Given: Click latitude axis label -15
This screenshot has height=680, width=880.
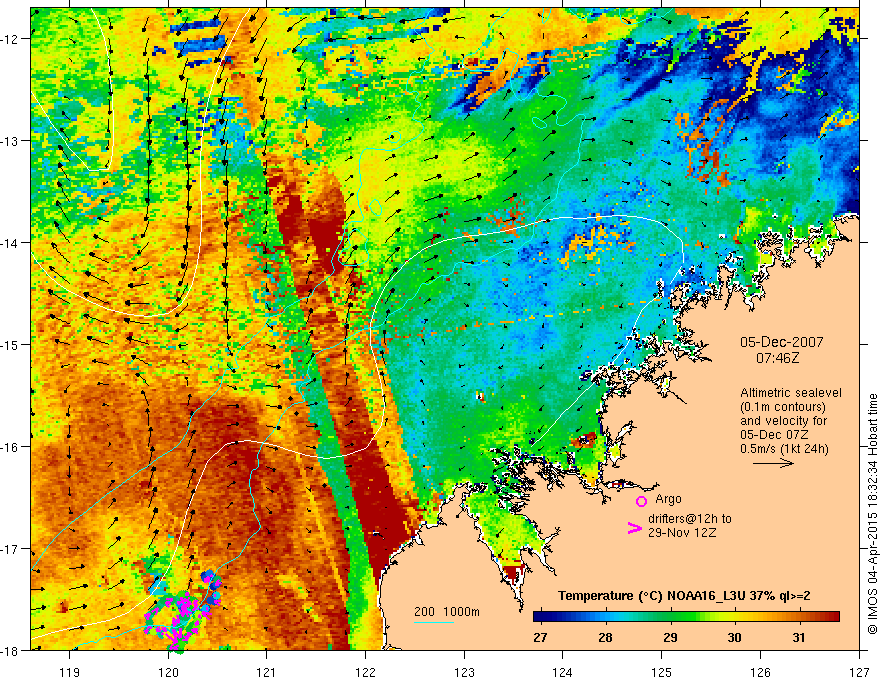Looking at the screenshot, I should click(x=11, y=344).
